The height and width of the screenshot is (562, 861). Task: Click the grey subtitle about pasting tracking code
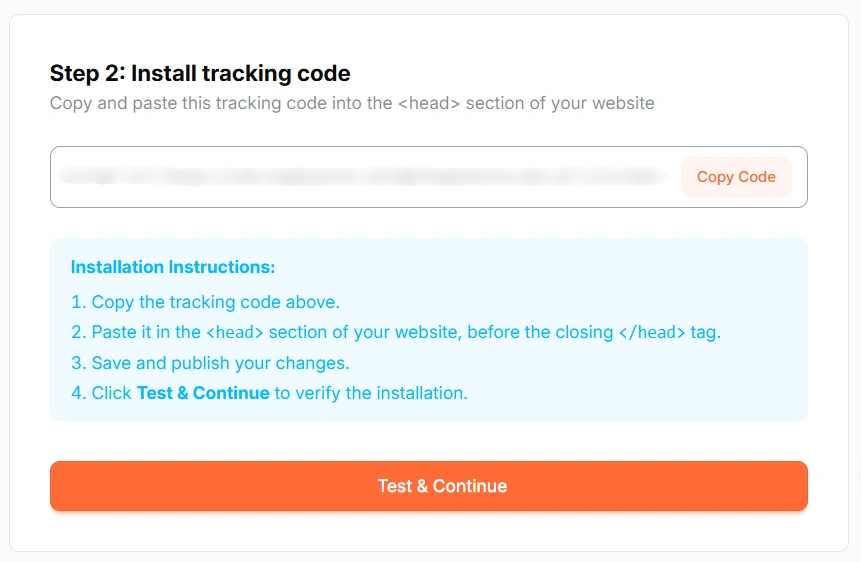point(352,103)
